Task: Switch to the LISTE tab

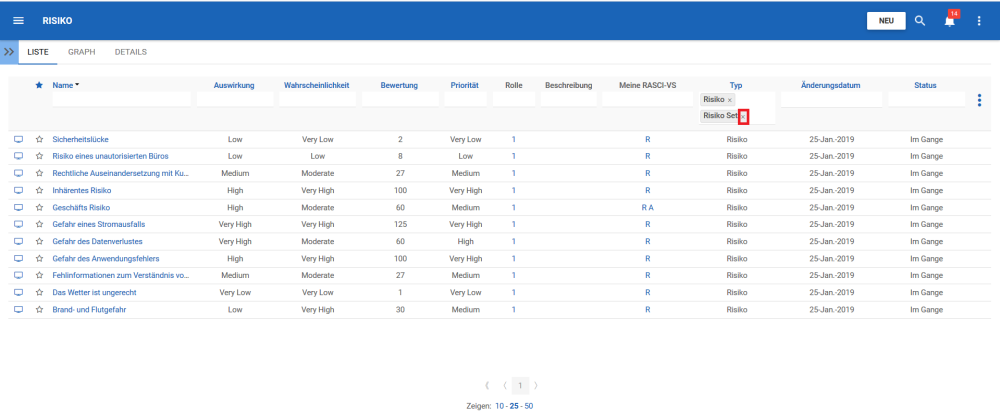Action: pos(38,52)
